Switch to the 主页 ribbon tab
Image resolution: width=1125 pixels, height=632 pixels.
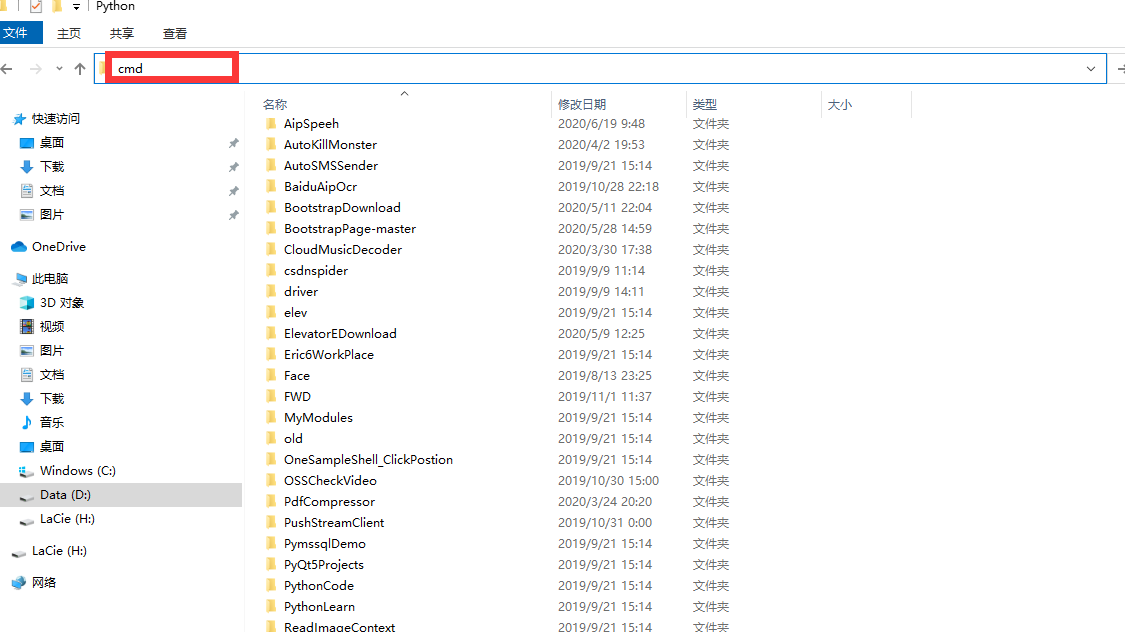coord(69,34)
